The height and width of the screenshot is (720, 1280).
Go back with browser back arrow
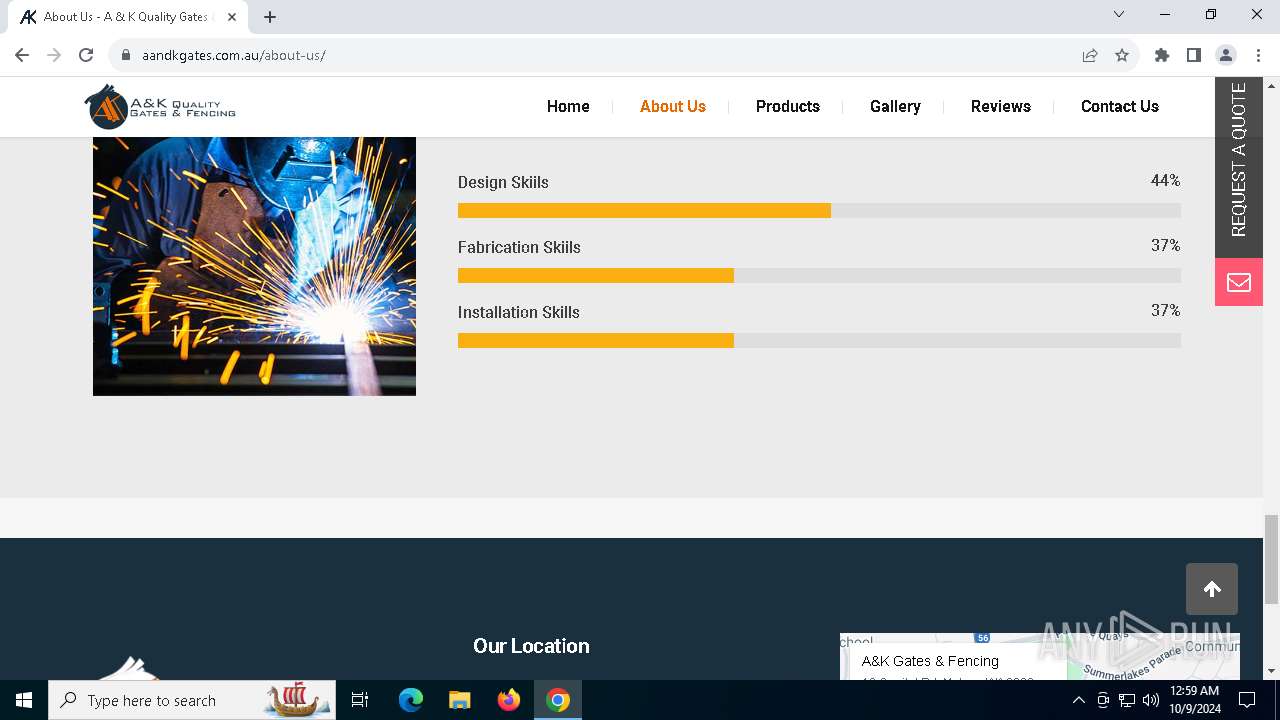click(x=22, y=55)
